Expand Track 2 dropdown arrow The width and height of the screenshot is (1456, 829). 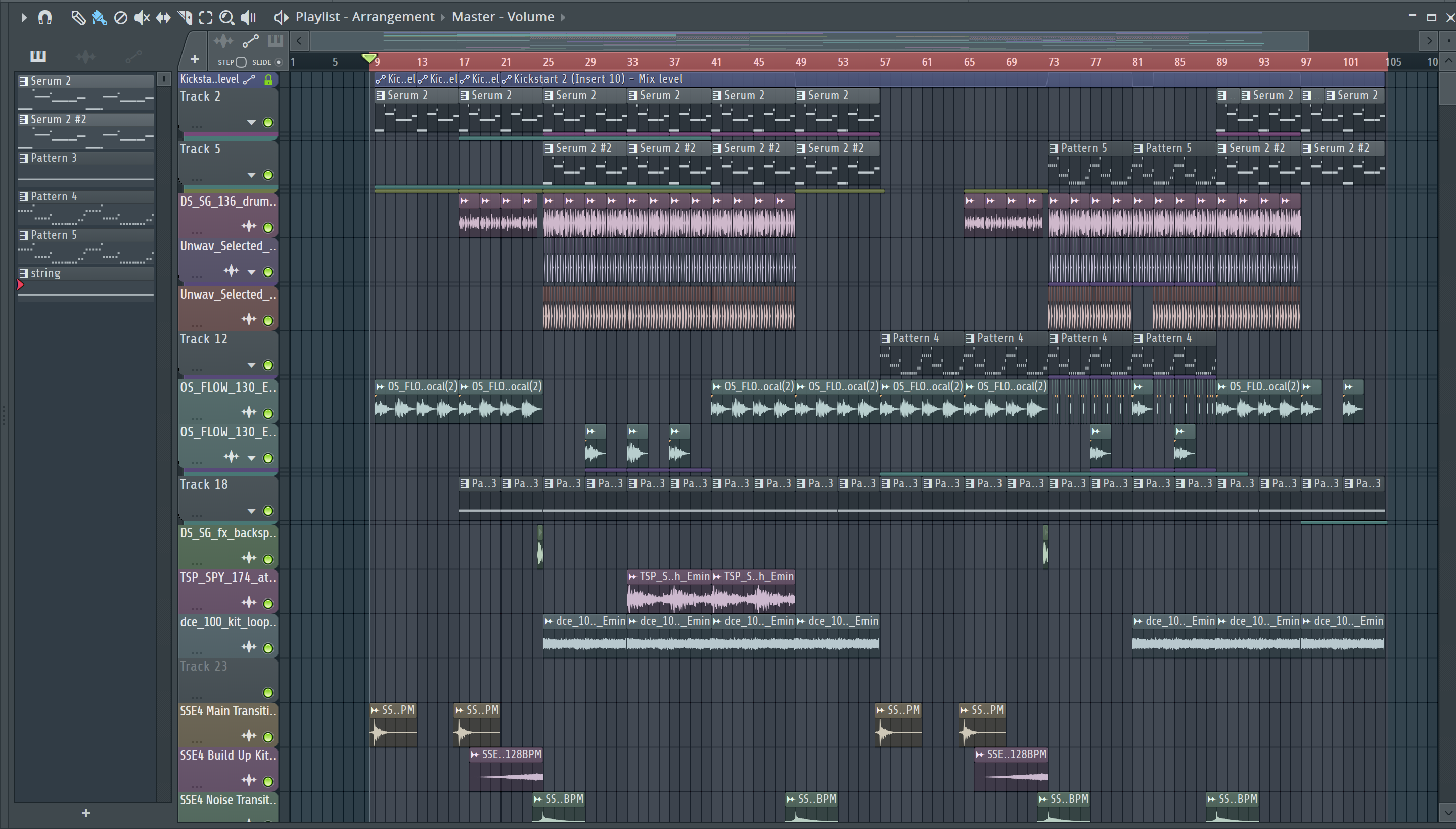click(251, 122)
